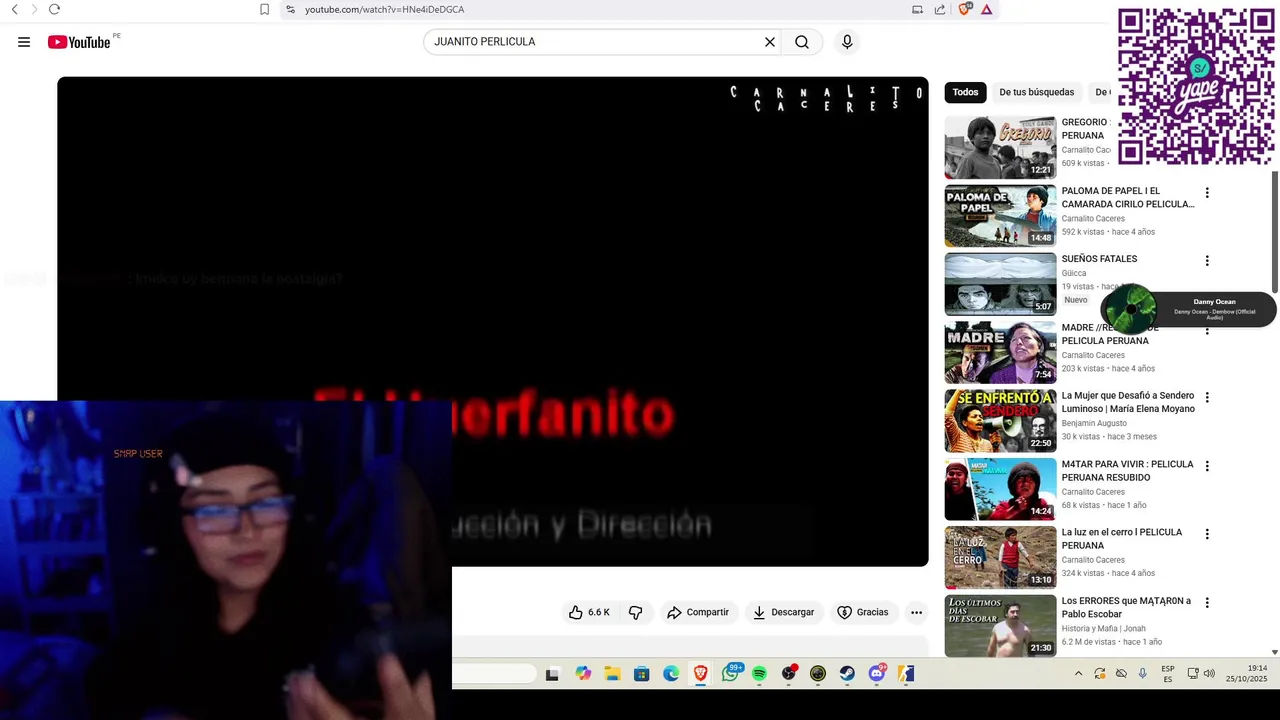This screenshot has height=720, width=1280.
Task: Click the Compartir button
Action: tap(698, 612)
